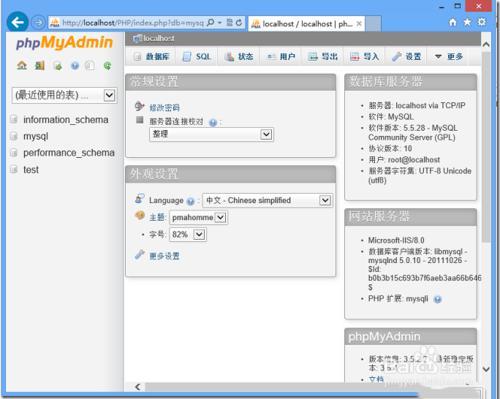Click the 更多设置 link
Screen dimensions: 500x399
click(164, 256)
